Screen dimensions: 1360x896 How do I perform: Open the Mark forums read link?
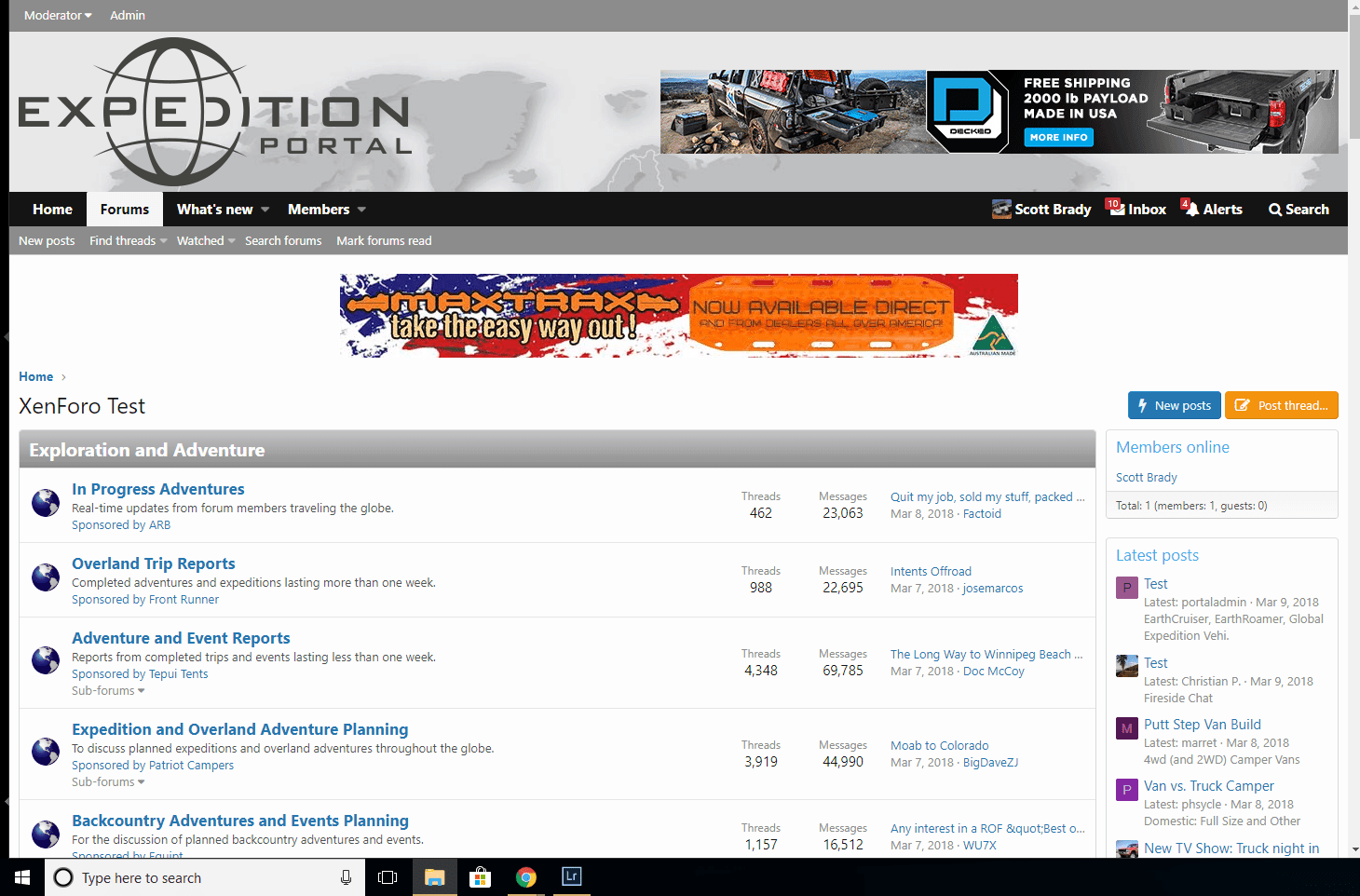tap(384, 240)
